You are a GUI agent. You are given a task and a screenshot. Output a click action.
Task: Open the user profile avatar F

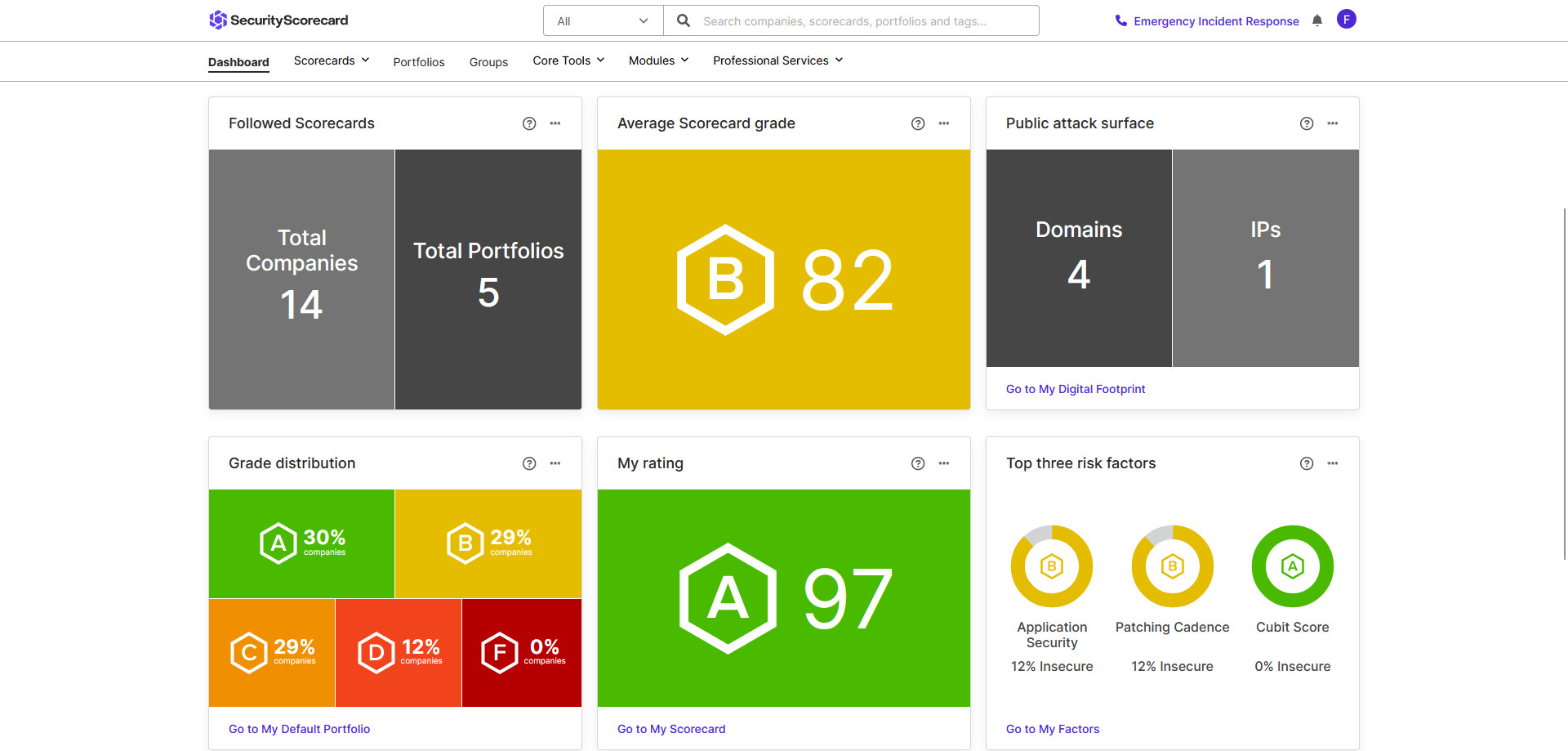[x=1346, y=20]
